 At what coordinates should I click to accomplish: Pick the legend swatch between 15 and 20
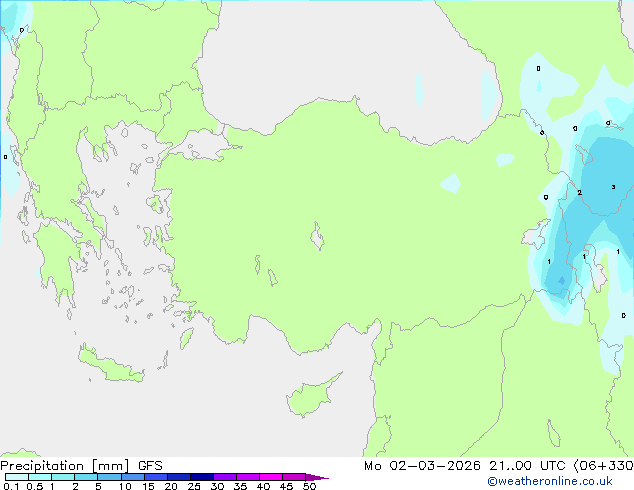(x=156, y=477)
